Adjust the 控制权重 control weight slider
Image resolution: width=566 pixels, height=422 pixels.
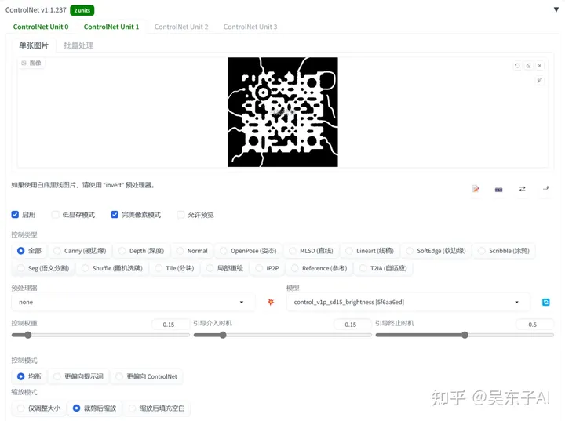(100, 335)
